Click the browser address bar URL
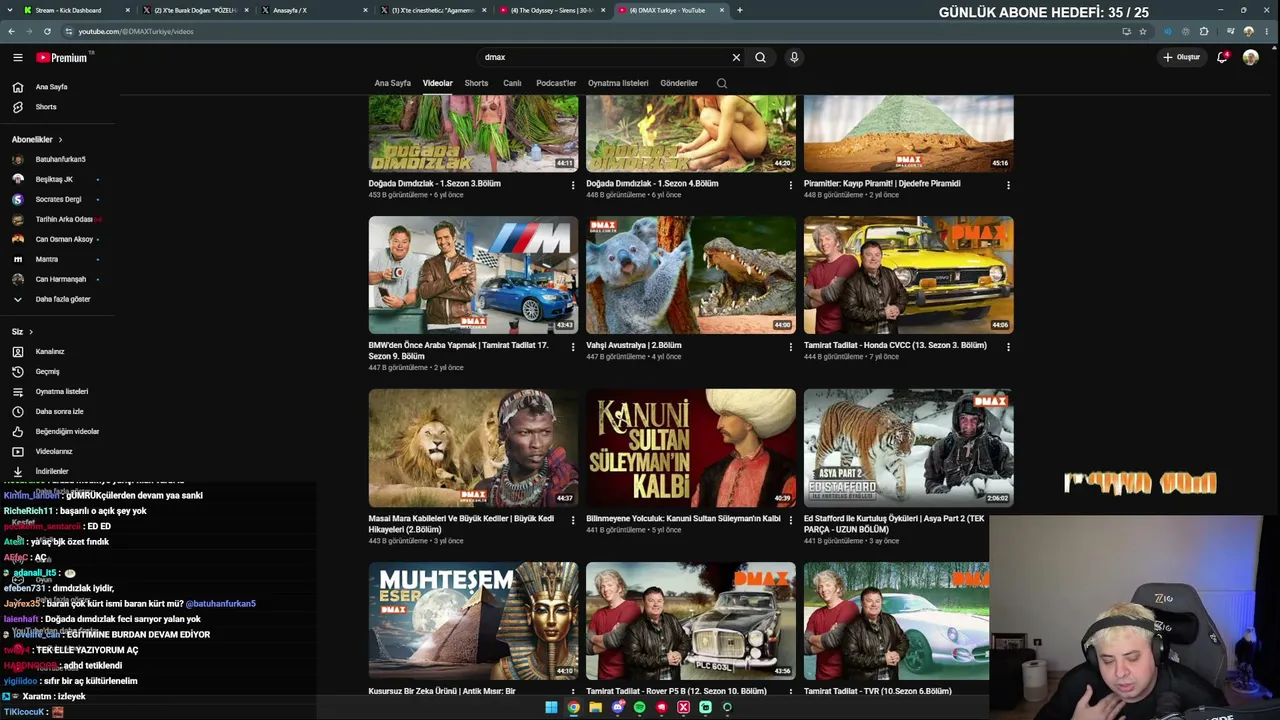Viewport: 1280px width, 720px height. point(136,31)
